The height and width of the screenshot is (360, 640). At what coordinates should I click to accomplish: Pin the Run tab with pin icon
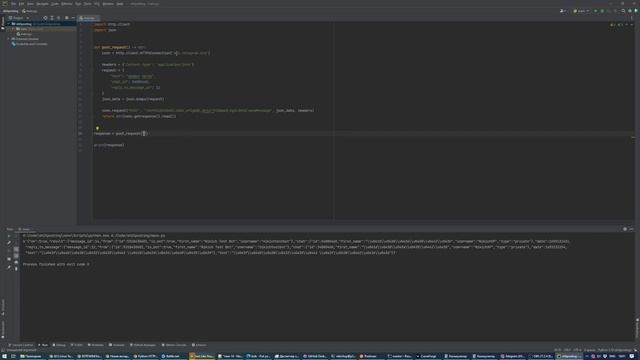tap(9, 267)
